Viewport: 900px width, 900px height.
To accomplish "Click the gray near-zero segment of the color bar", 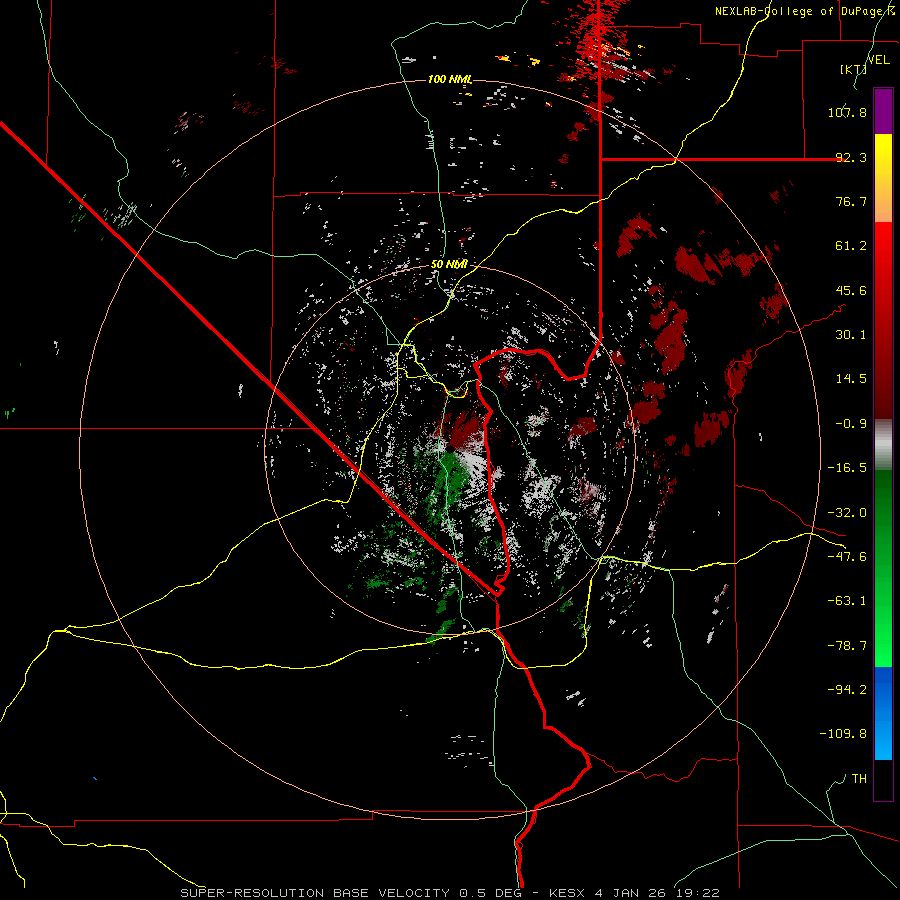I will tap(883, 445).
